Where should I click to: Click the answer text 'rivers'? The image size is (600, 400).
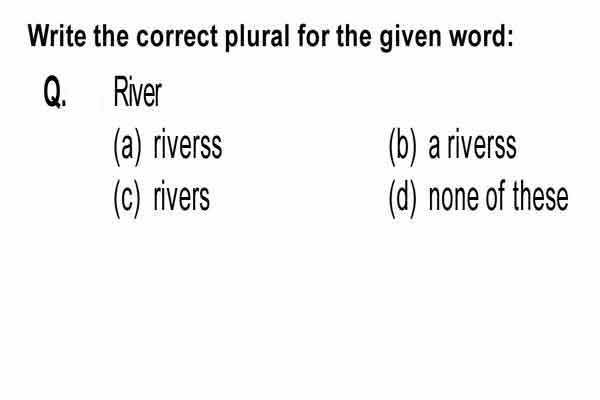coord(181,198)
